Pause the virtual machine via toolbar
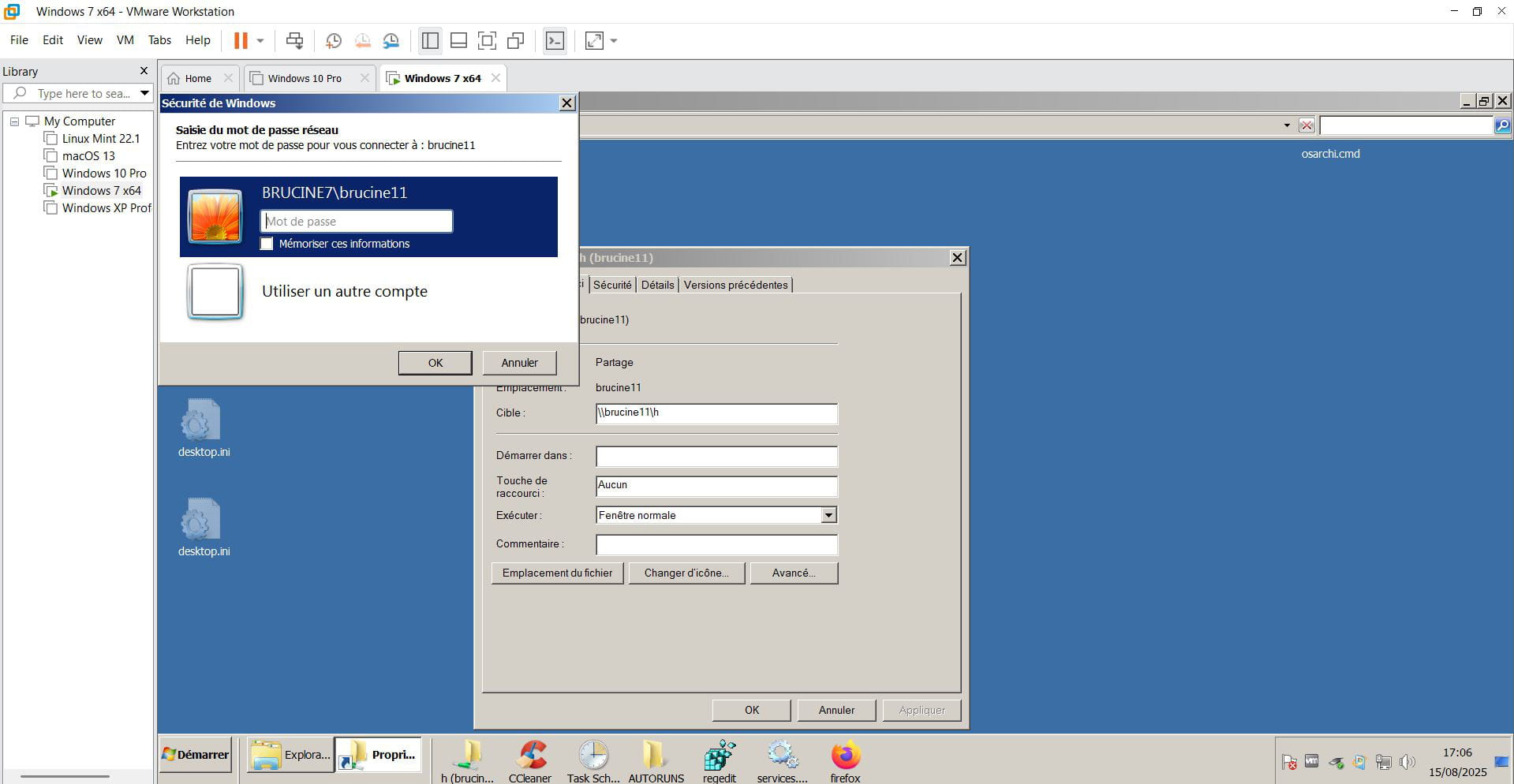This screenshot has width=1514, height=784. point(241,40)
